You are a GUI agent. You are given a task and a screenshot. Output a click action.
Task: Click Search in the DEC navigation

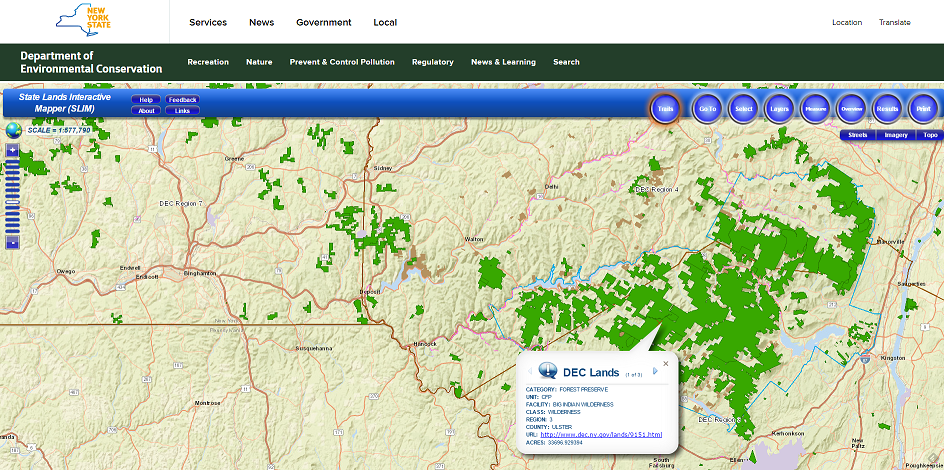tap(567, 62)
